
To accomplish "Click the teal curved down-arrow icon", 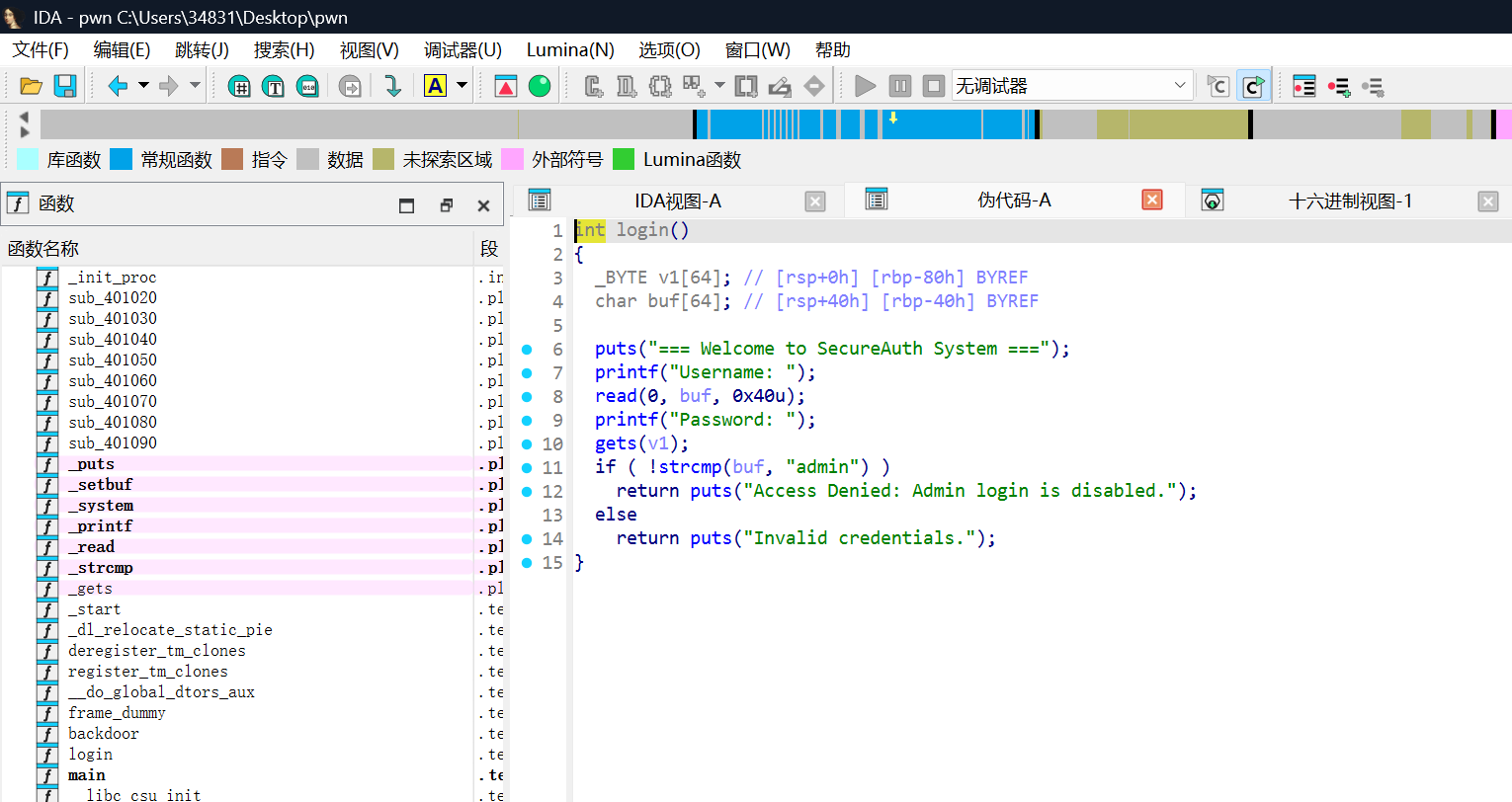I will (x=392, y=86).
